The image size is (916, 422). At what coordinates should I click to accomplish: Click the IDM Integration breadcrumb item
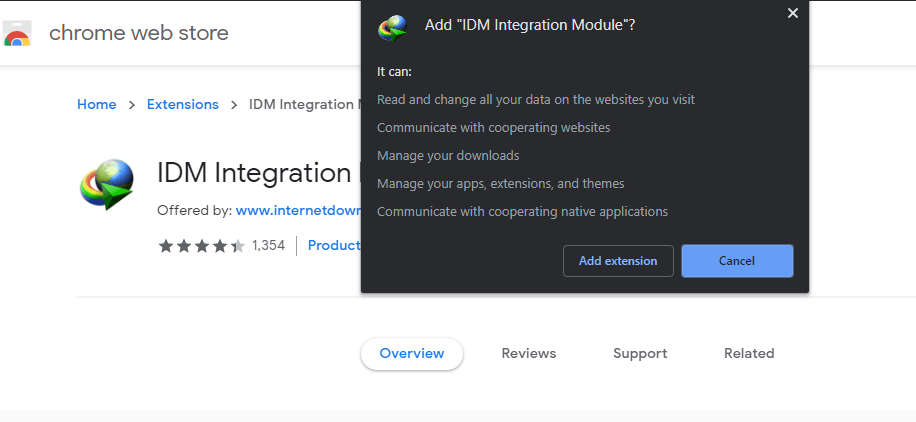tap(304, 104)
